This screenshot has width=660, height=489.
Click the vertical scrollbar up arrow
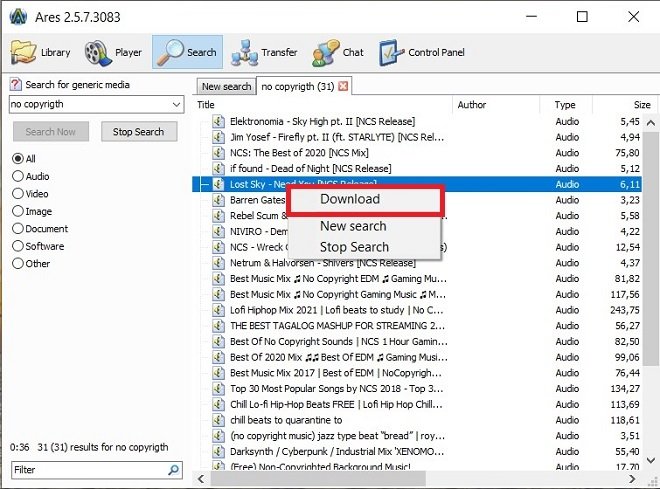pos(651,122)
